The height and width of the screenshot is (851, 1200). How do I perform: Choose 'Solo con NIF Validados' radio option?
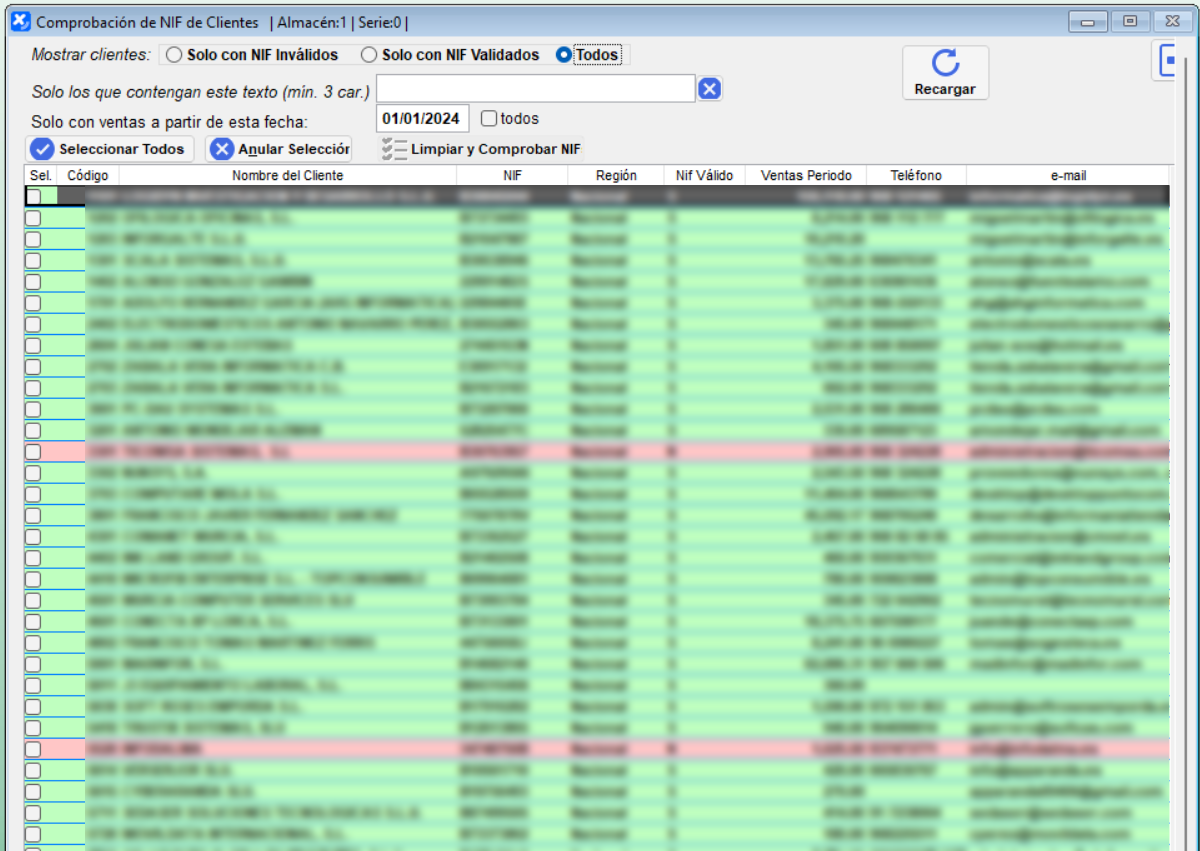[x=369, y=55]
